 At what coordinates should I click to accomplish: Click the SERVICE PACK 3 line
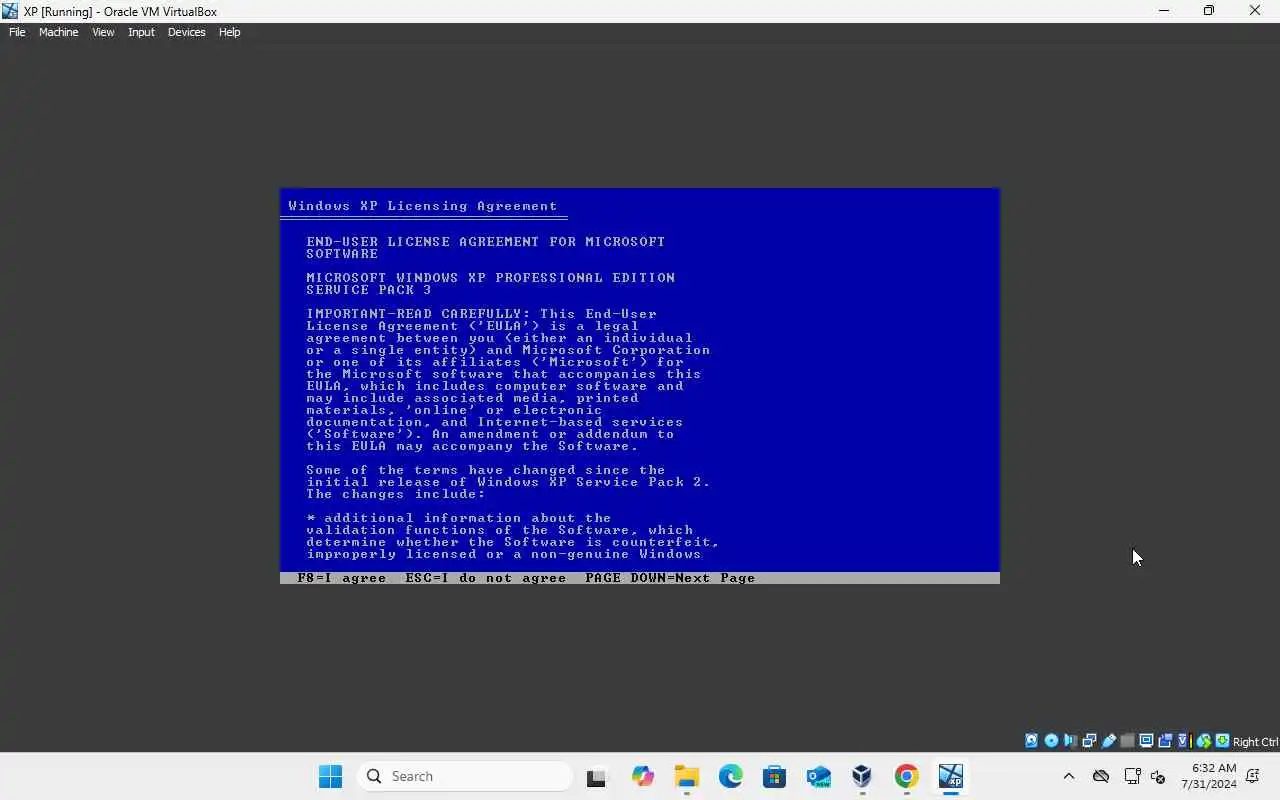point(369,290)
